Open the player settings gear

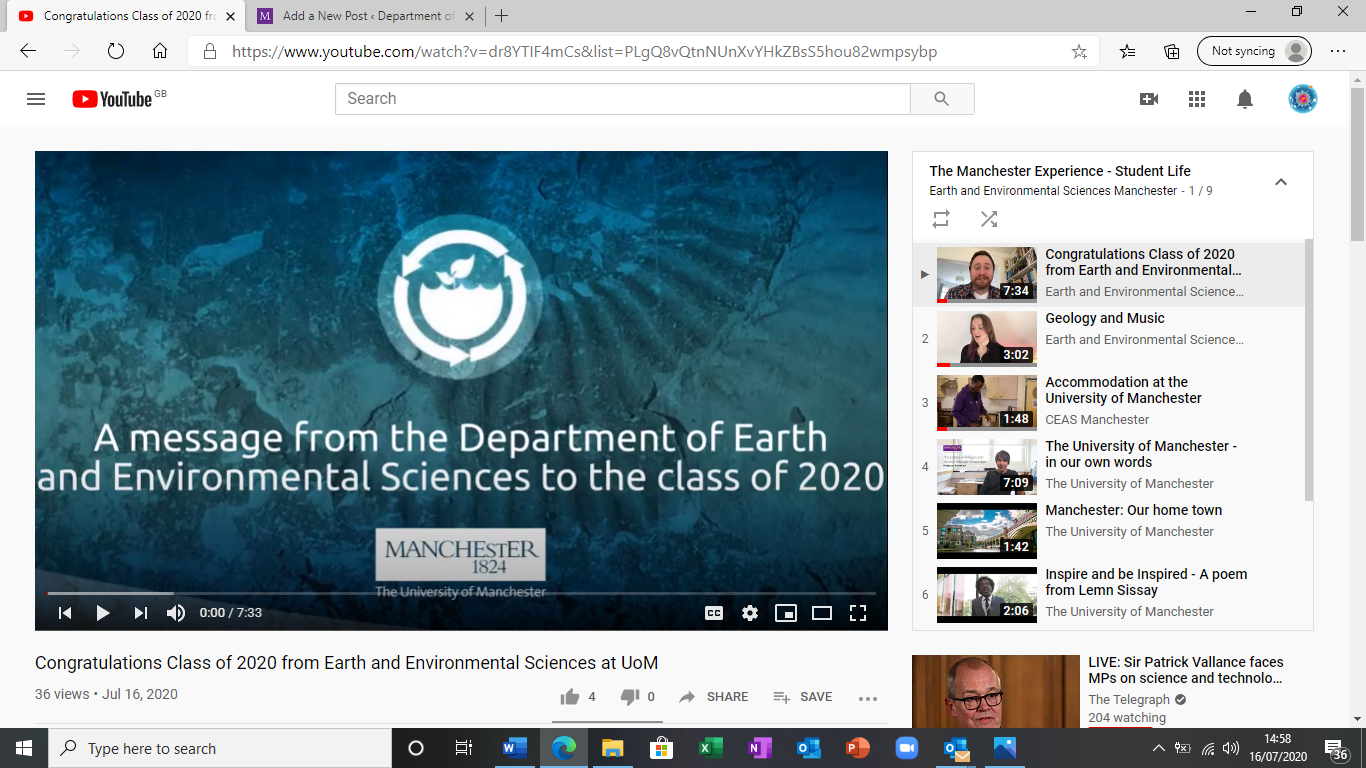tap(750, 613)
